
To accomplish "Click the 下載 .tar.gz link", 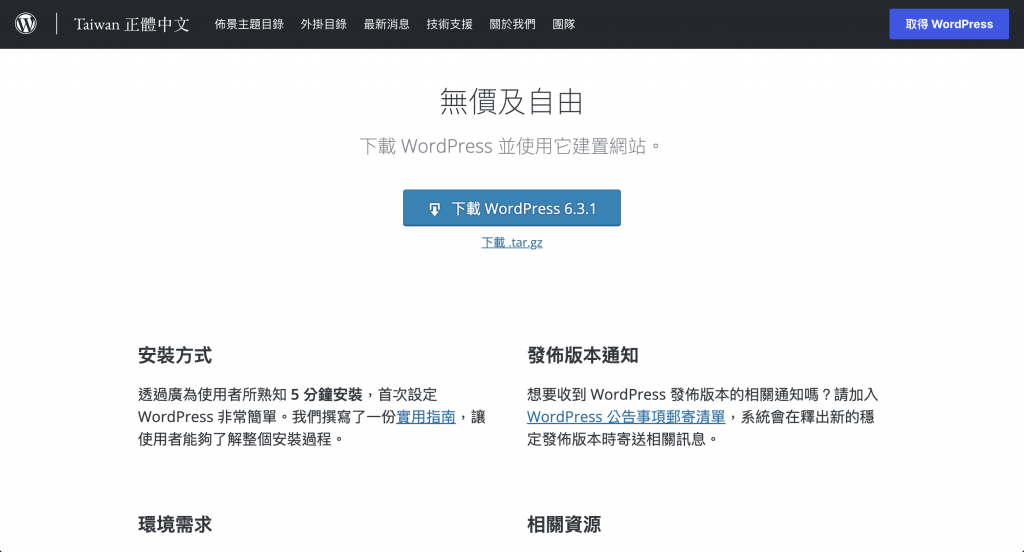I will tap(512, 242).
